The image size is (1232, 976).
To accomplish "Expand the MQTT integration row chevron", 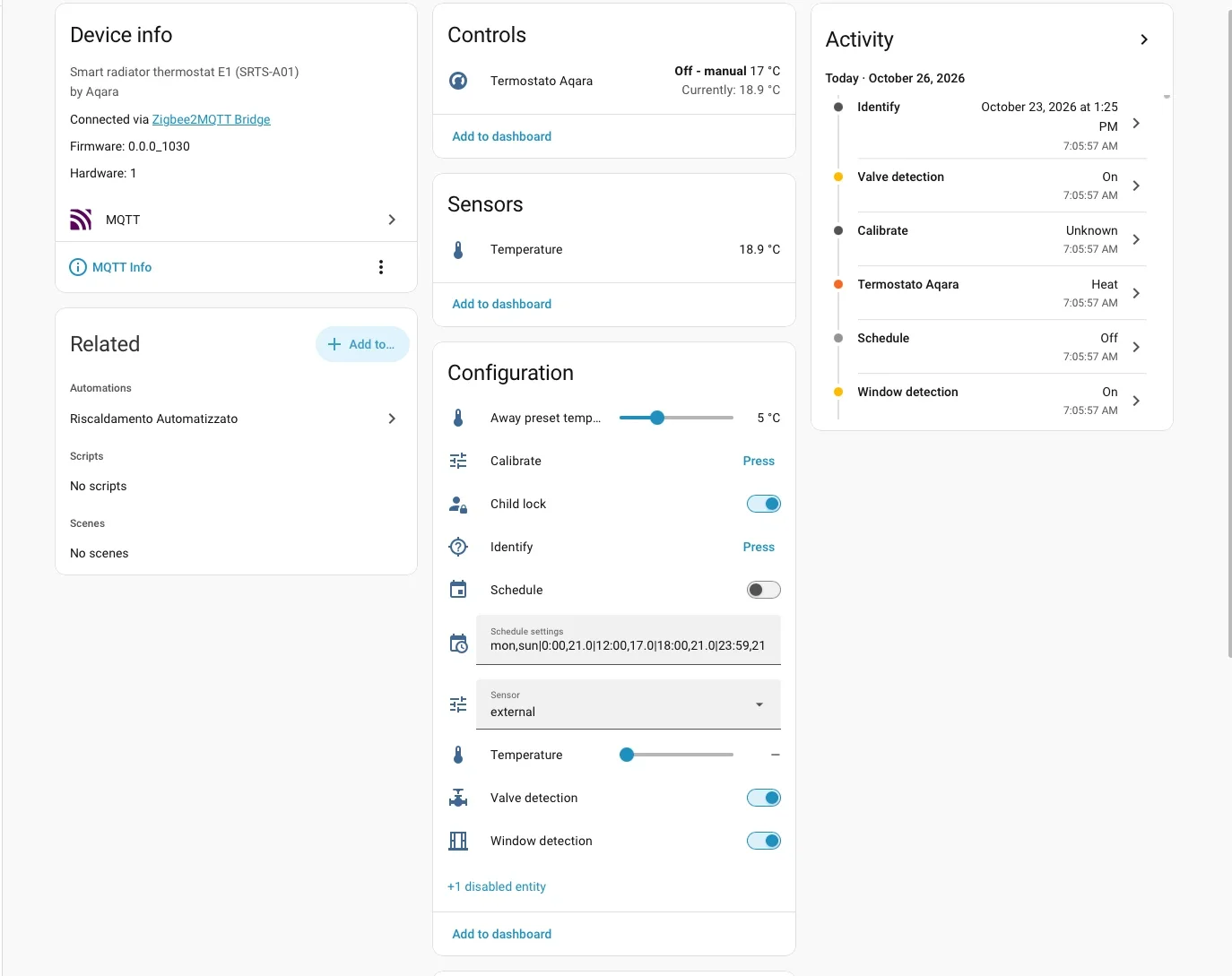I will pyautogui.click(x=392, y=220).
